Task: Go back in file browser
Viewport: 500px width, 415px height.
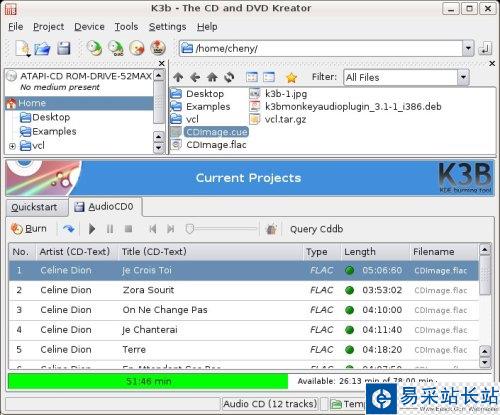Action: click(195, 77)
